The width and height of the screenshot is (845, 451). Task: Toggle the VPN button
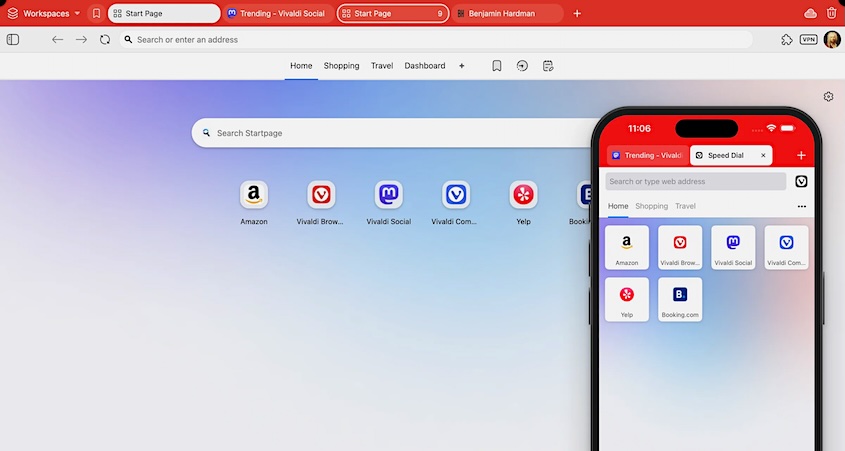coord(808,39)
